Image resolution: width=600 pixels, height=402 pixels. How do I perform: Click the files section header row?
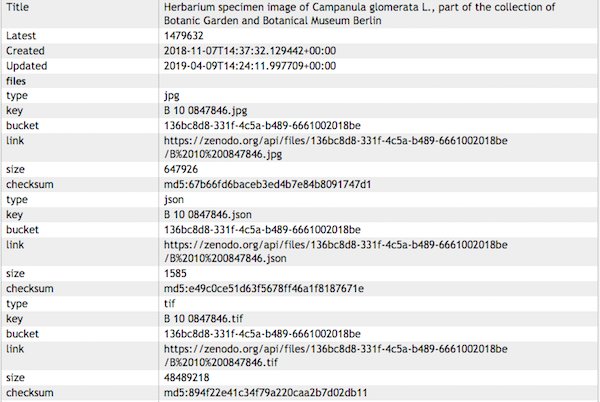point(300,81)
